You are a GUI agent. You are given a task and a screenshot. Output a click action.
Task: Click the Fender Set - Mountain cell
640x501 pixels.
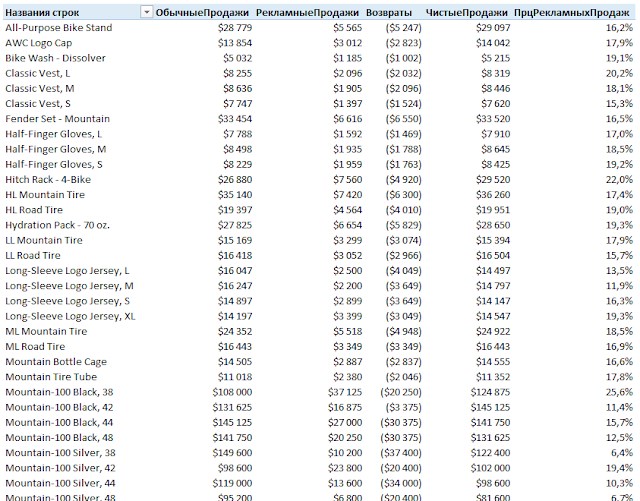click(x=57, y=119)
